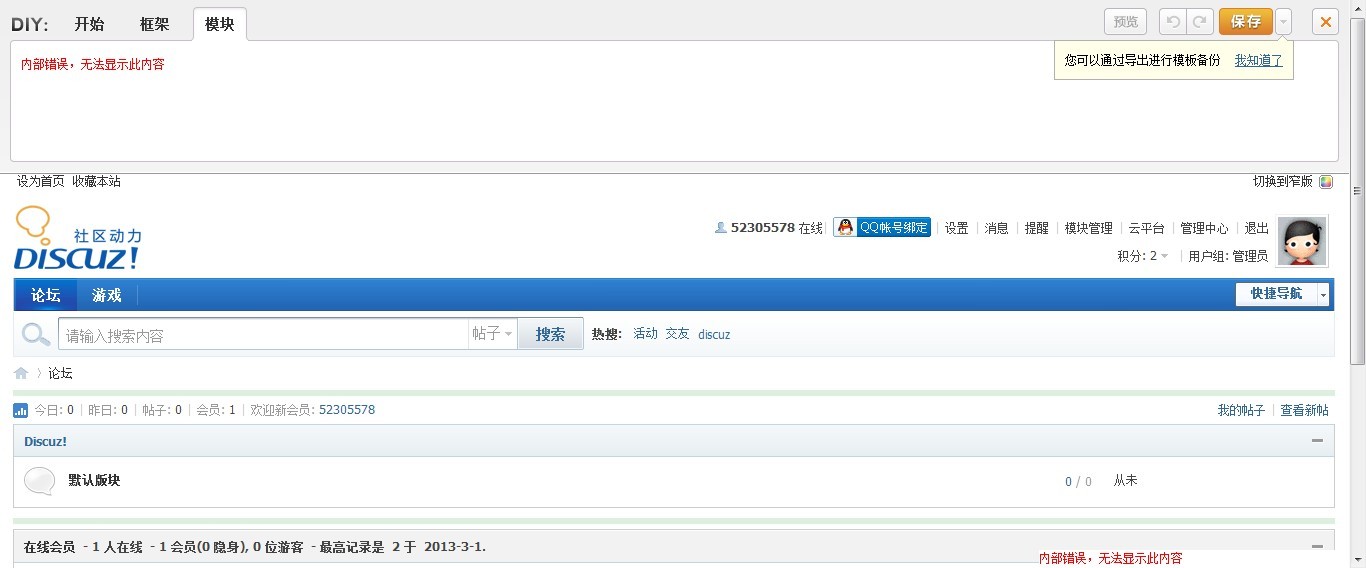1366x568 pixels.
Task: Switch to the 框架 tab
Action: (x=155, y=24)
